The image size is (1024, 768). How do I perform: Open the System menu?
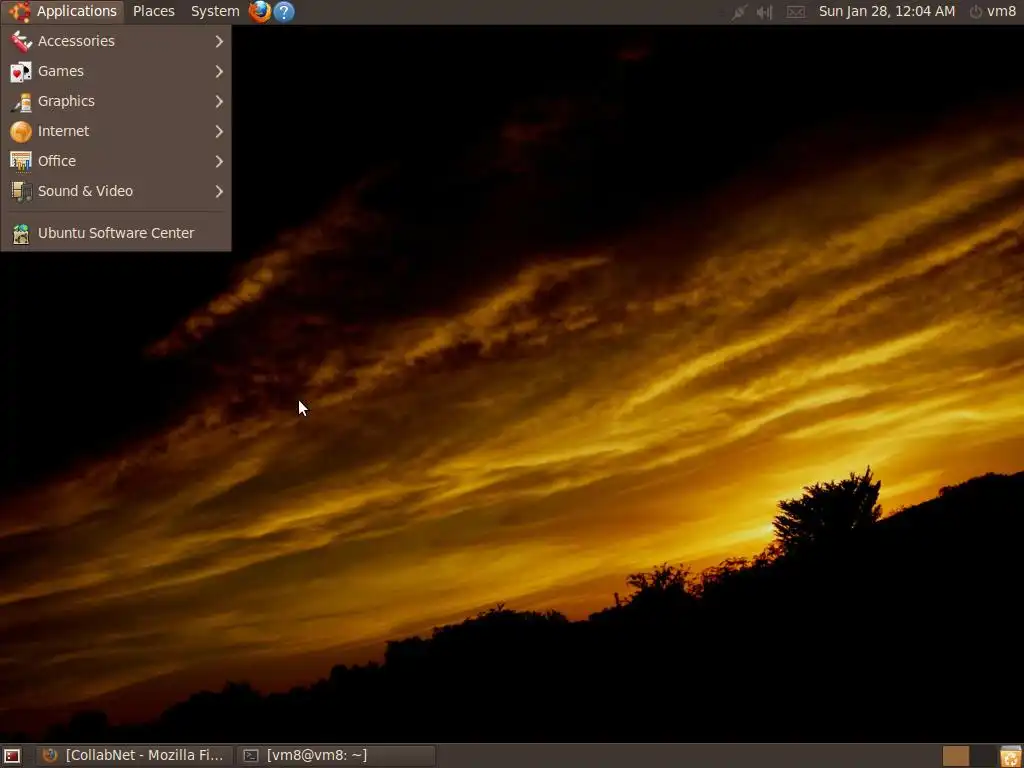pos(215,11)
